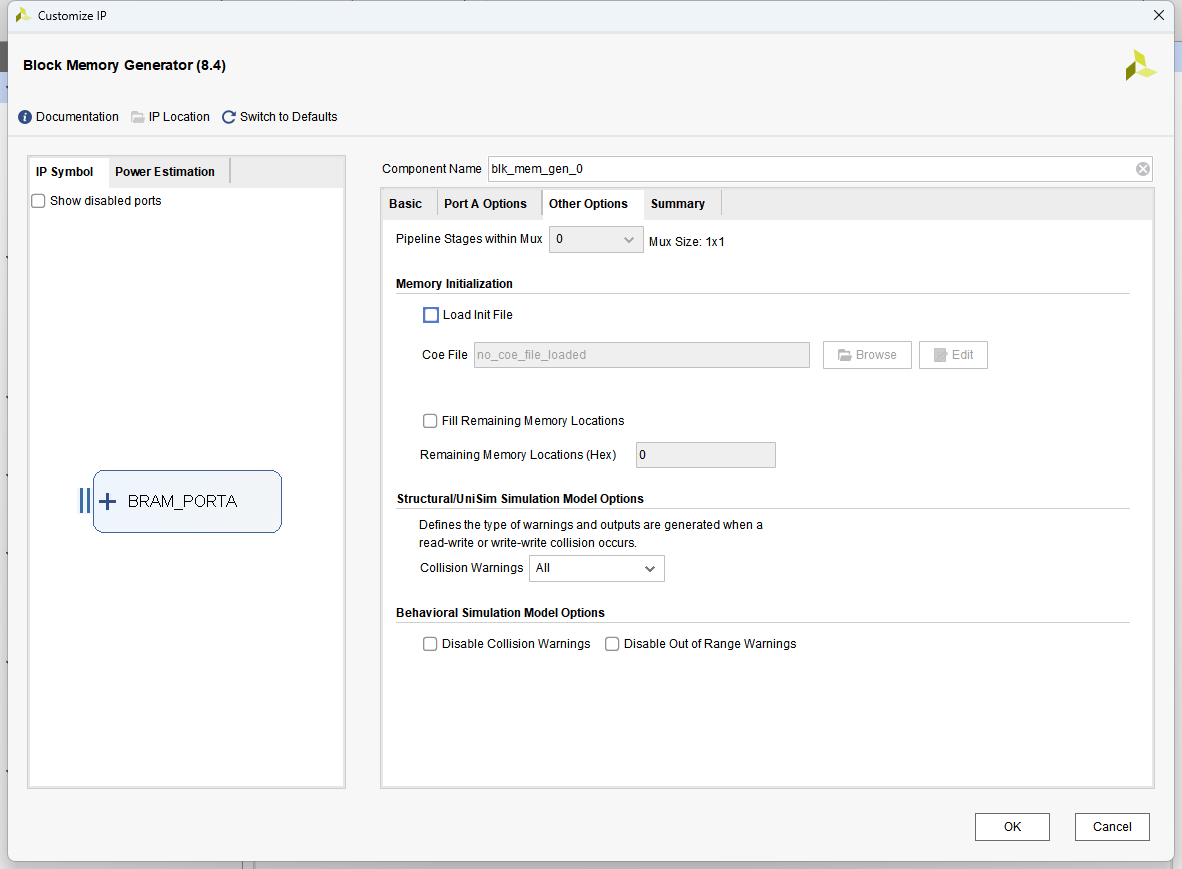
Task: Click the Remaining Memory Locations hex field
Action: tap(705, 455)
